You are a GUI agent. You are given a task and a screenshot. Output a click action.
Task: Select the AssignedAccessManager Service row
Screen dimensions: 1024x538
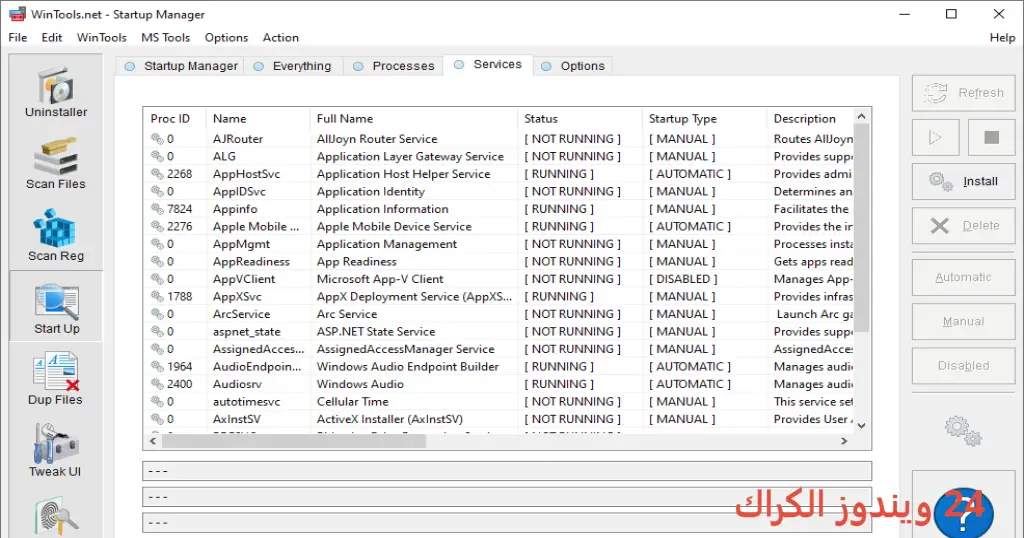click(498, 349)
